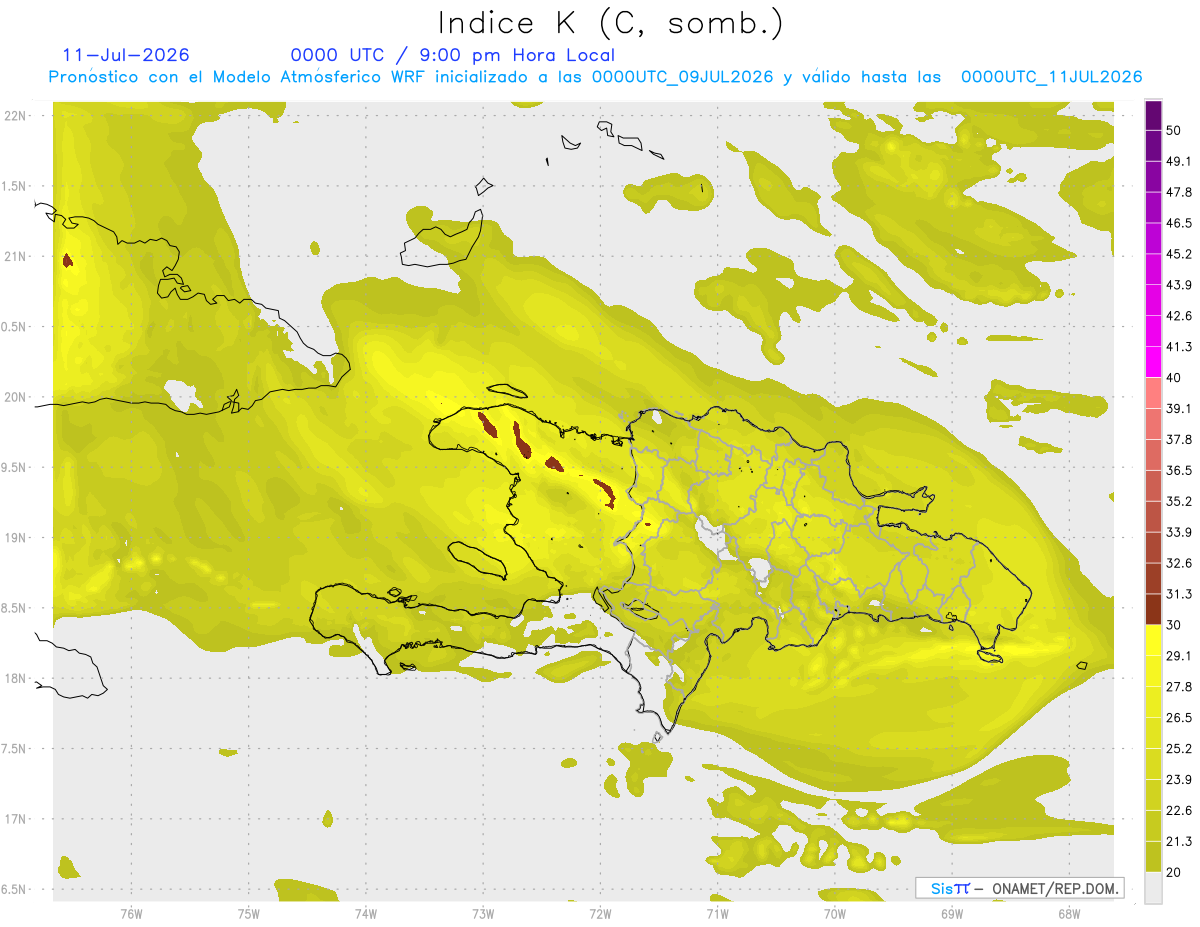The width and height of the screenshot is (1200, 927).
Task: Click the colorbar value "50"
Action: click(x=1176, y=130)
